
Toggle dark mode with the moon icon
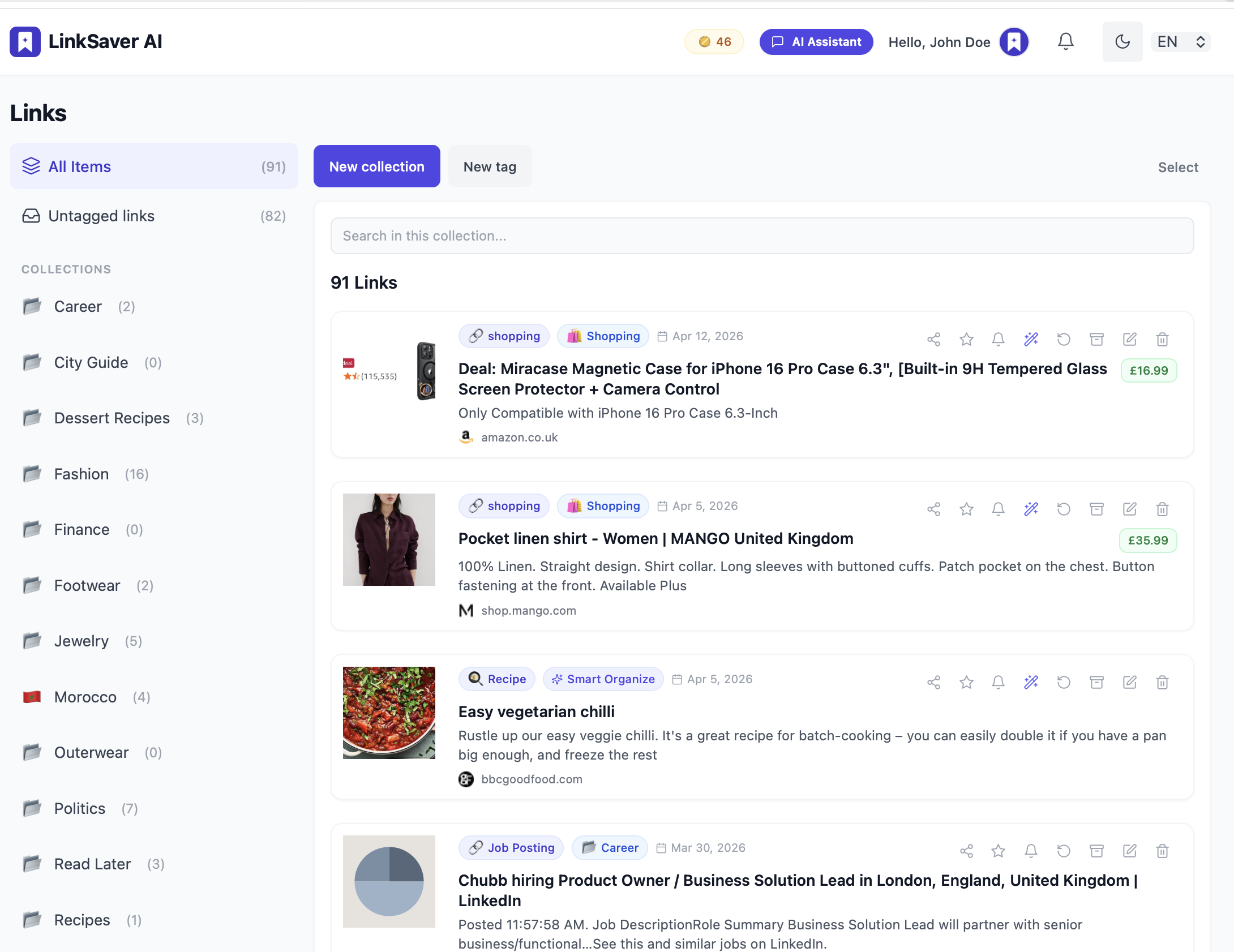click(x=1122, y=41)
